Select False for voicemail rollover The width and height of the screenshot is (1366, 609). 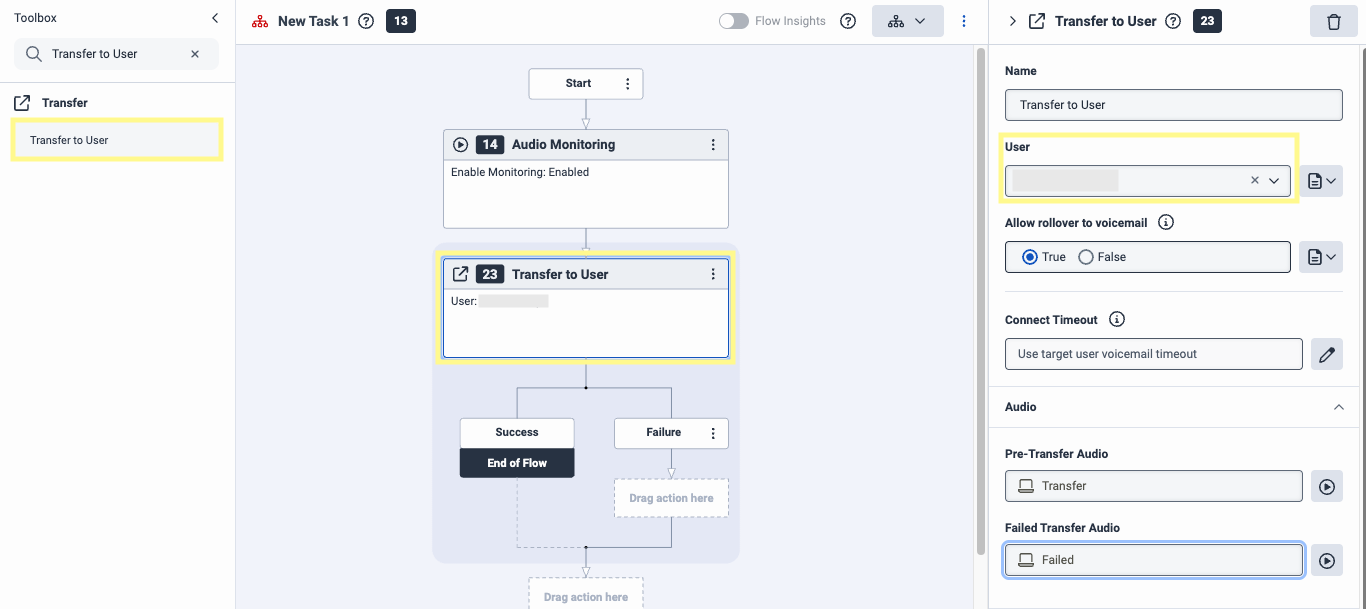(x=1086, y=257)
